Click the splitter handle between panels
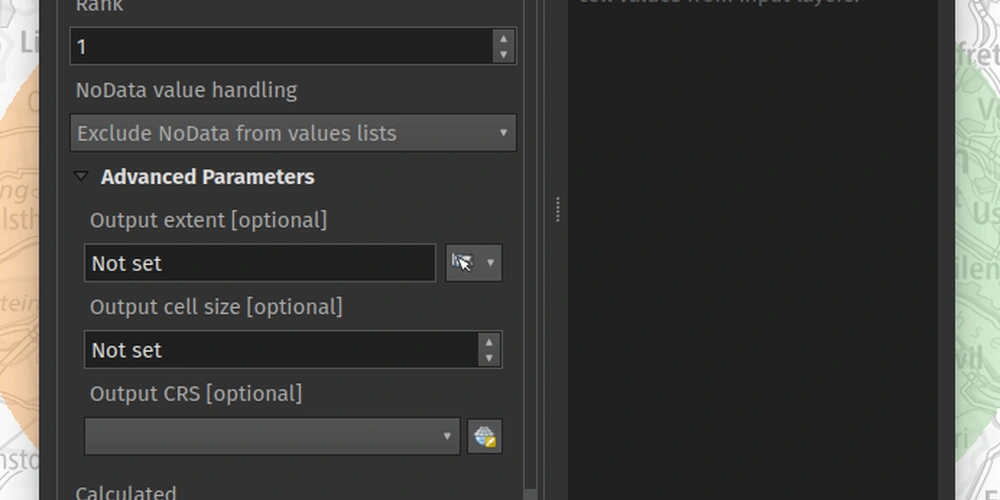This screenshot has width=1000, height=500. click(558, 209)
